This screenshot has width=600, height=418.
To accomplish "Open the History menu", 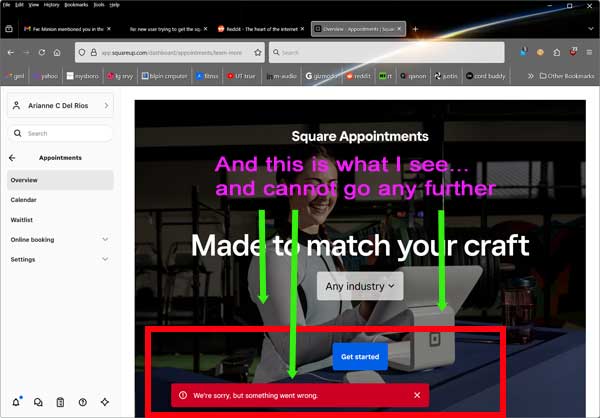I will pos(51,5).
